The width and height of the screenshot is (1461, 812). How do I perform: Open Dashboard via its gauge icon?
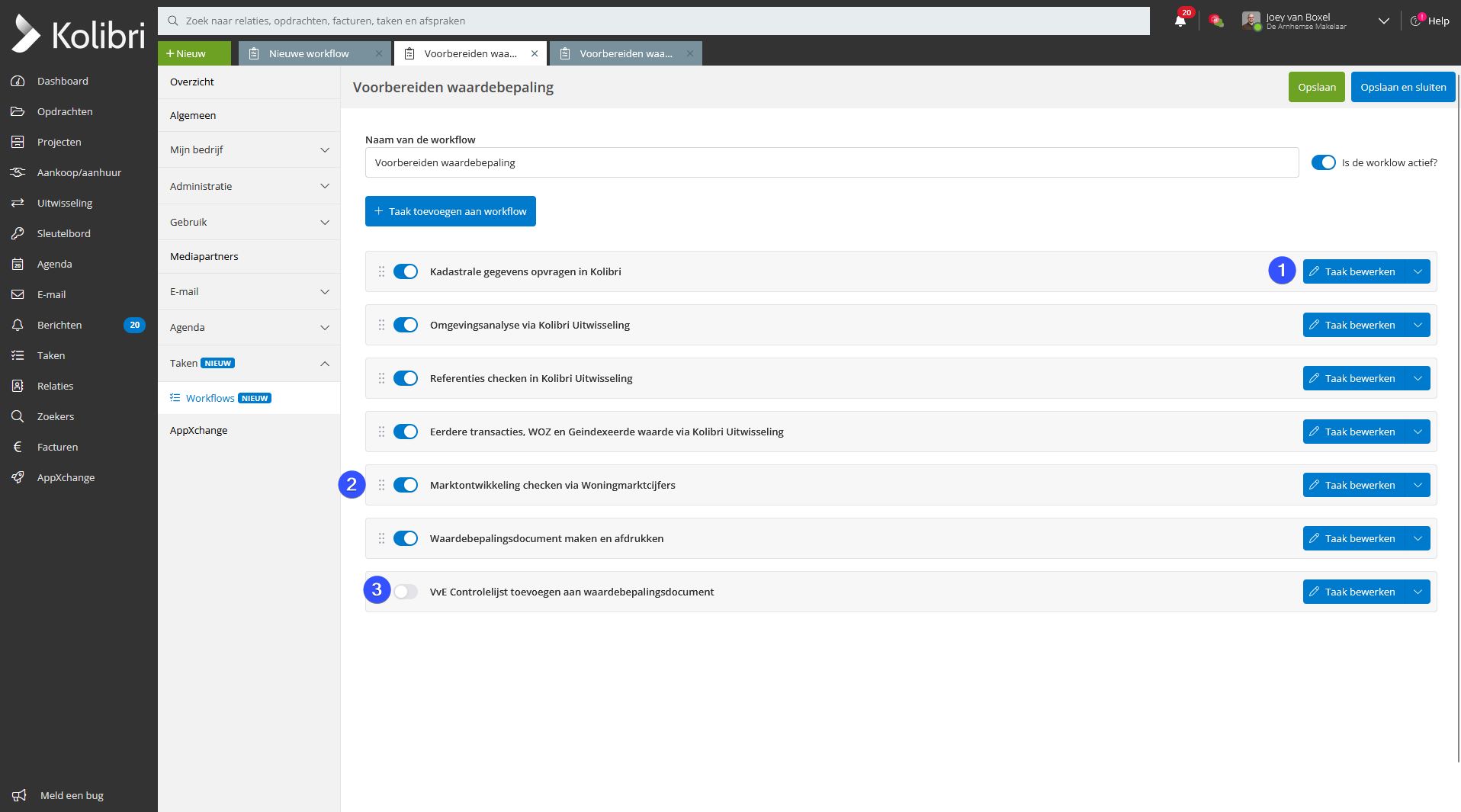[x=18, y=81]
